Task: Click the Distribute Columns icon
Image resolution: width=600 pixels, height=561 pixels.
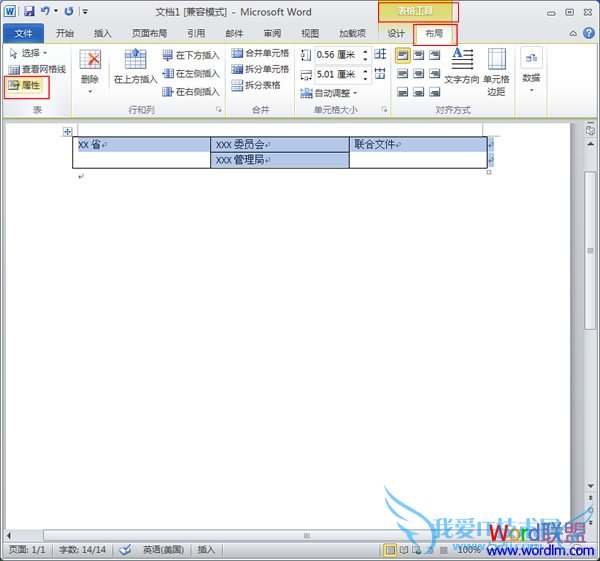Action: point(380,73)
